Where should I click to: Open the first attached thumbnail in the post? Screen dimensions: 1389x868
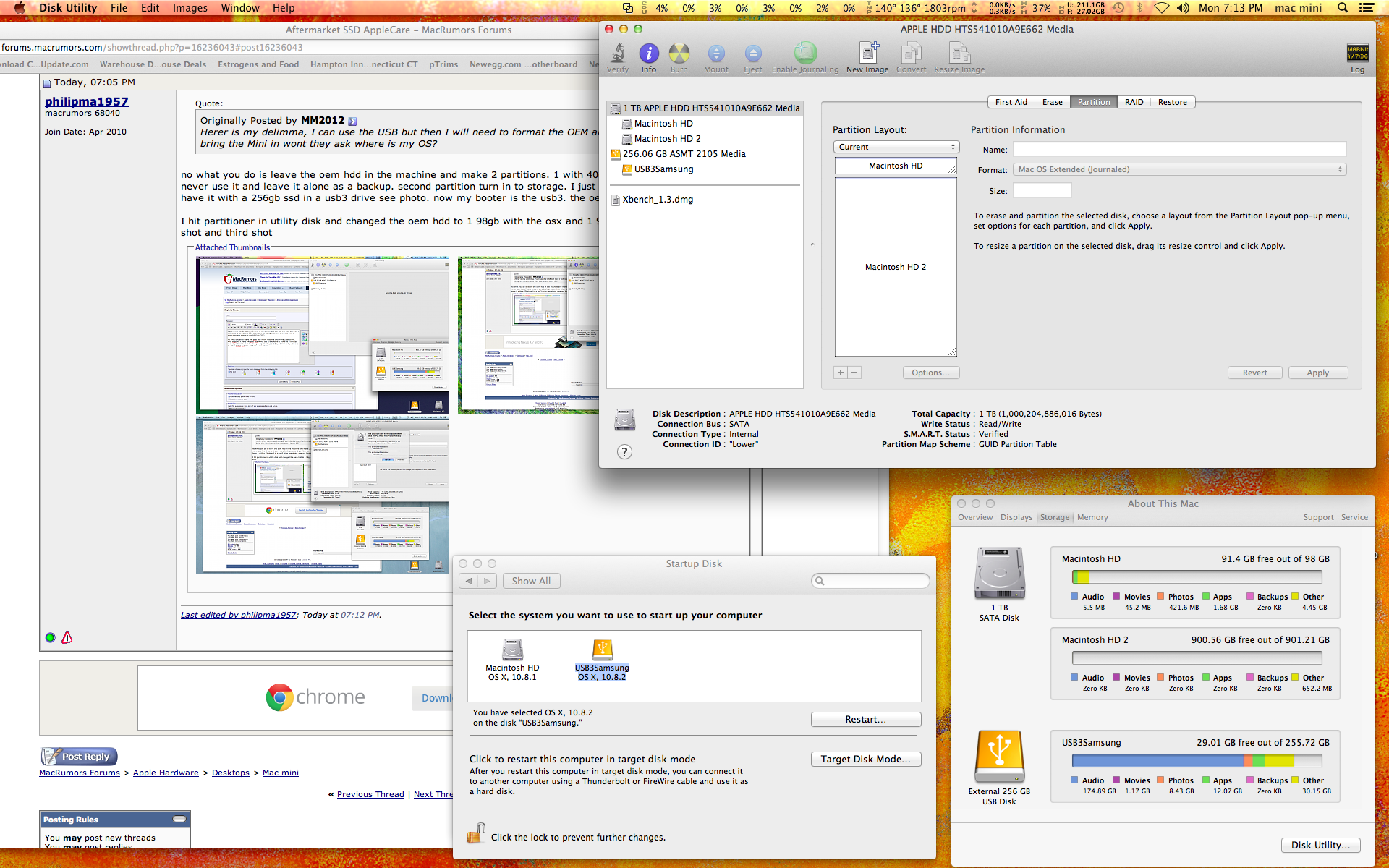pos(323,335)
